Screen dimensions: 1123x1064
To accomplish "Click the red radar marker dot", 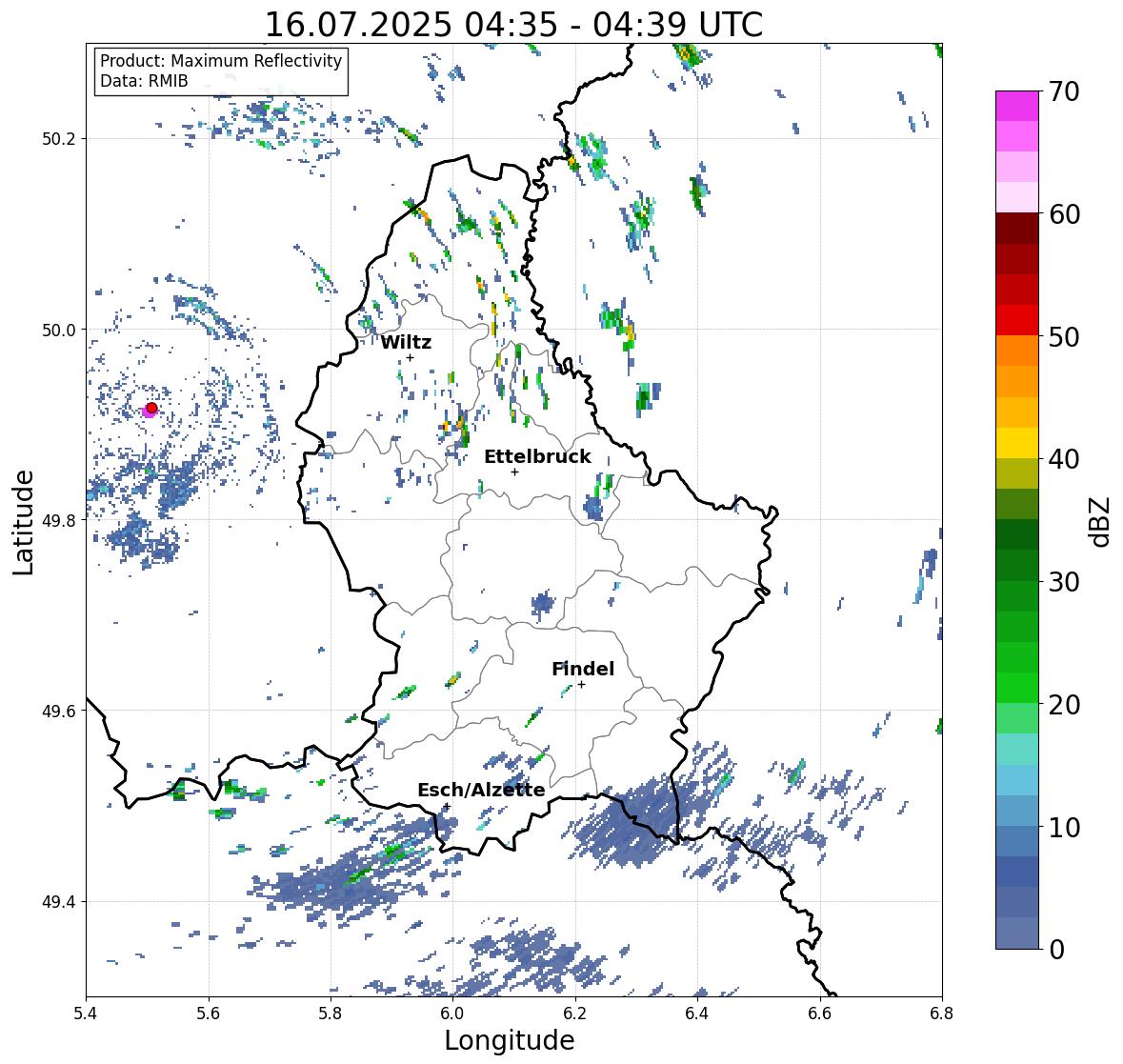I will click(x=151, y=408).
